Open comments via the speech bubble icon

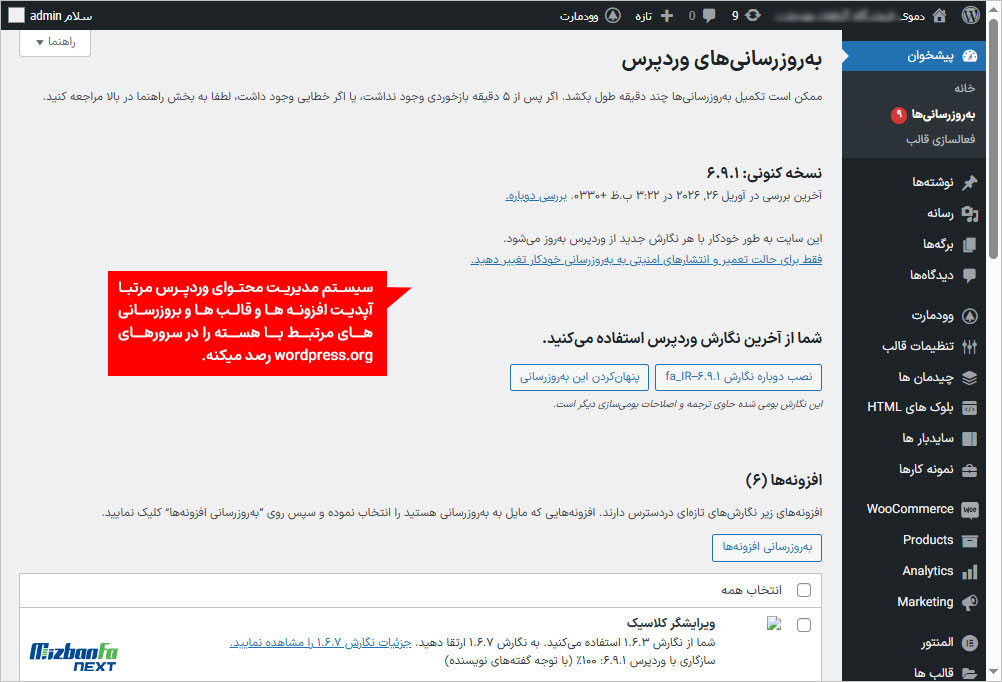(710, 15)
